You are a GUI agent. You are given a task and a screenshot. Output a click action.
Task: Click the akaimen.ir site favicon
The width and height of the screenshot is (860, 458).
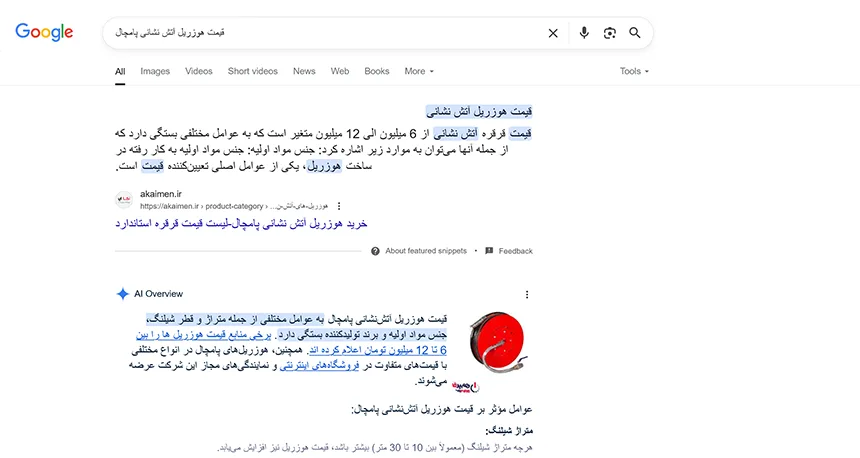124,199
